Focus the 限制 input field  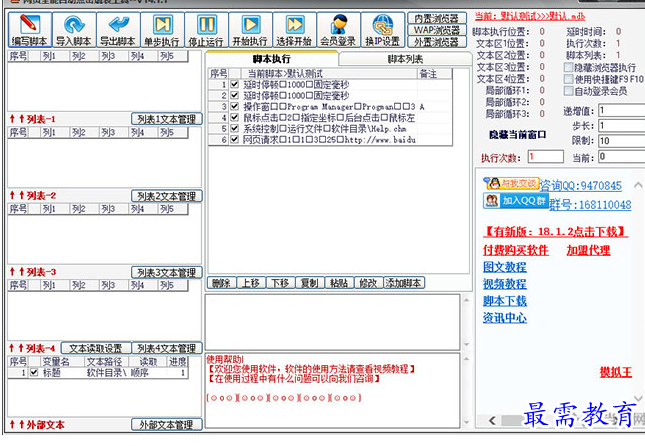(622, 141)
